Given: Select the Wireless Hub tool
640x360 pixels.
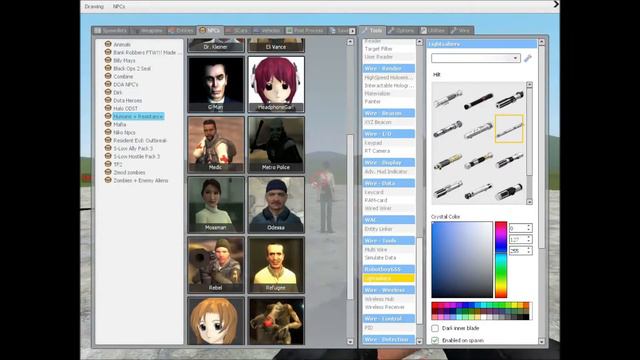Looking at the screenshot, I should click(389, 299).
